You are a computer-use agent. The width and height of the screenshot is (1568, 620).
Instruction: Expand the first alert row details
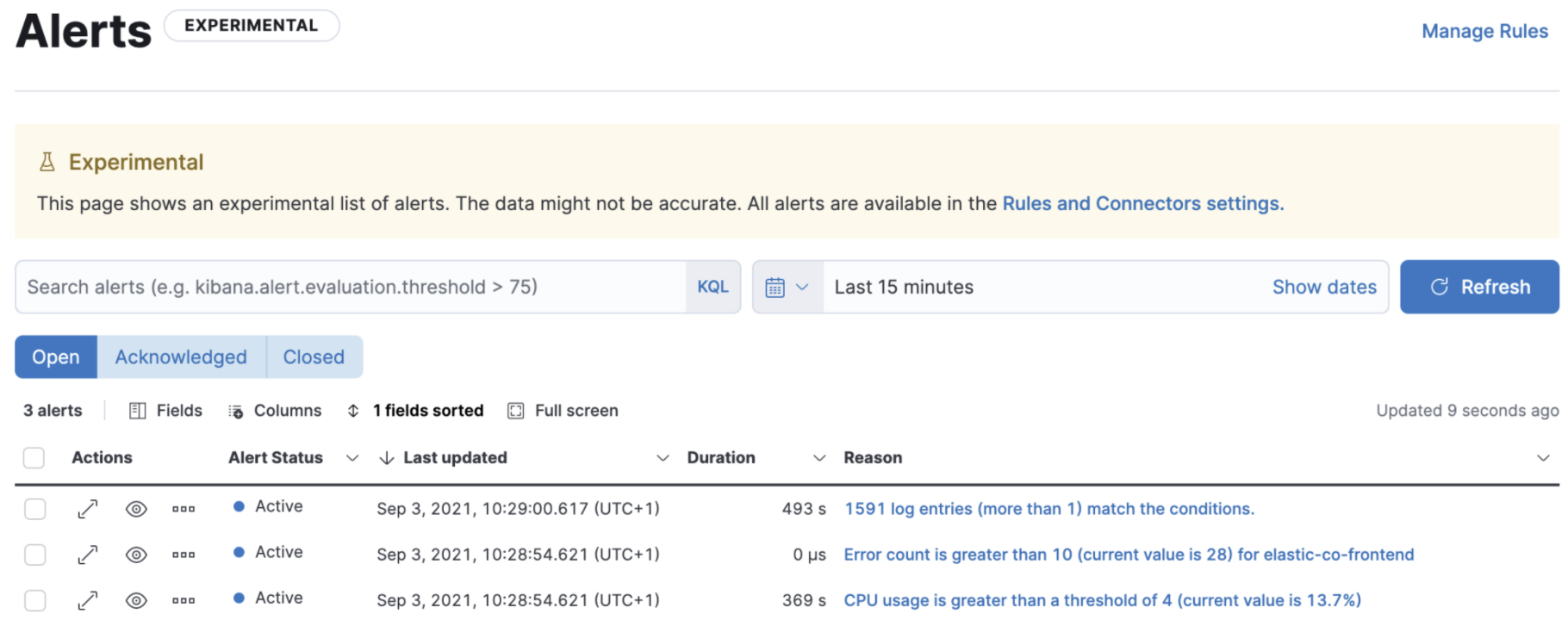pyautogui.click(x=87, y=509)
